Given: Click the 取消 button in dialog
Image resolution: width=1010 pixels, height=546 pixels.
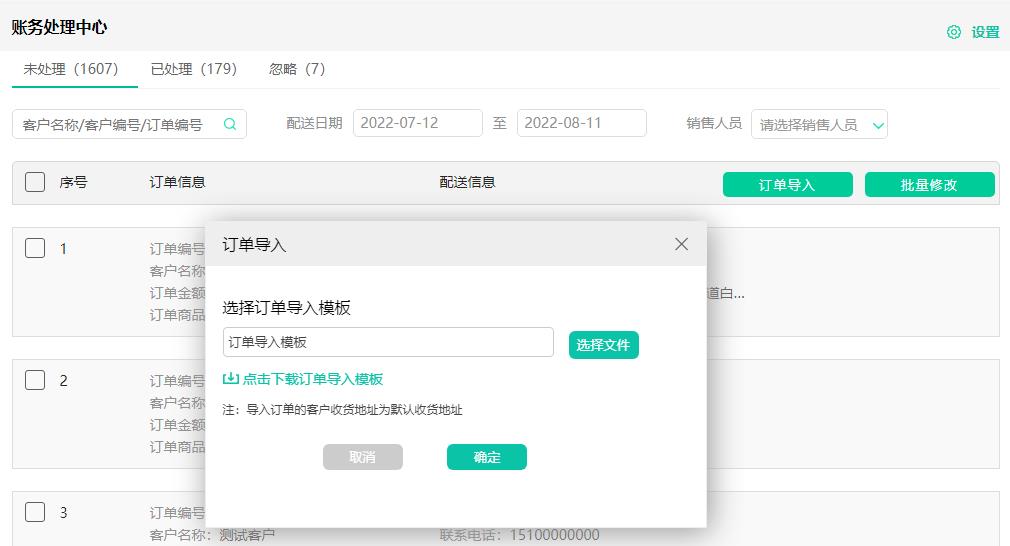Looking at the screenshot, I should pos(363,457).
